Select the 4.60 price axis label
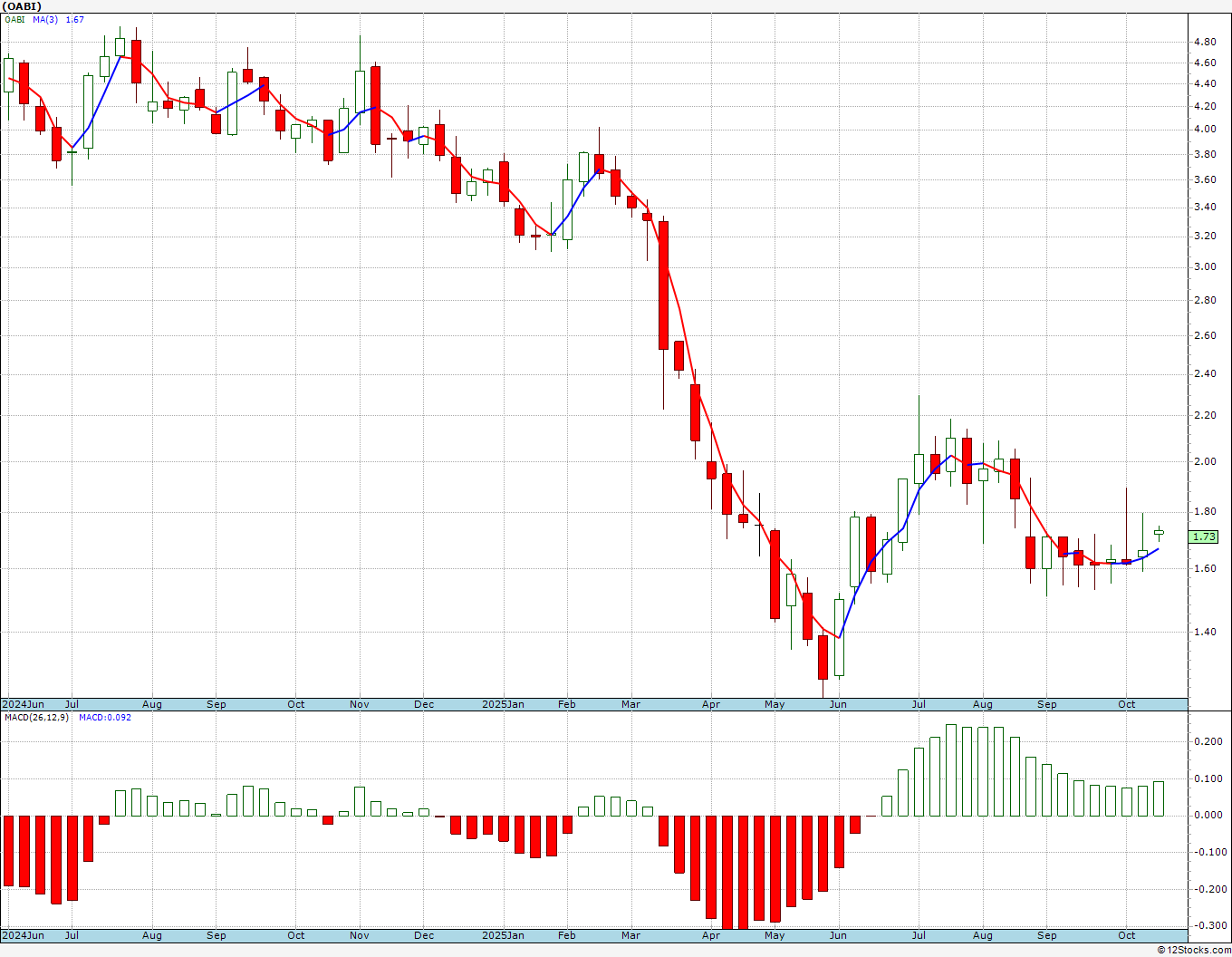The height and width of the screenshot is (957, 1232). (1205, 63)
